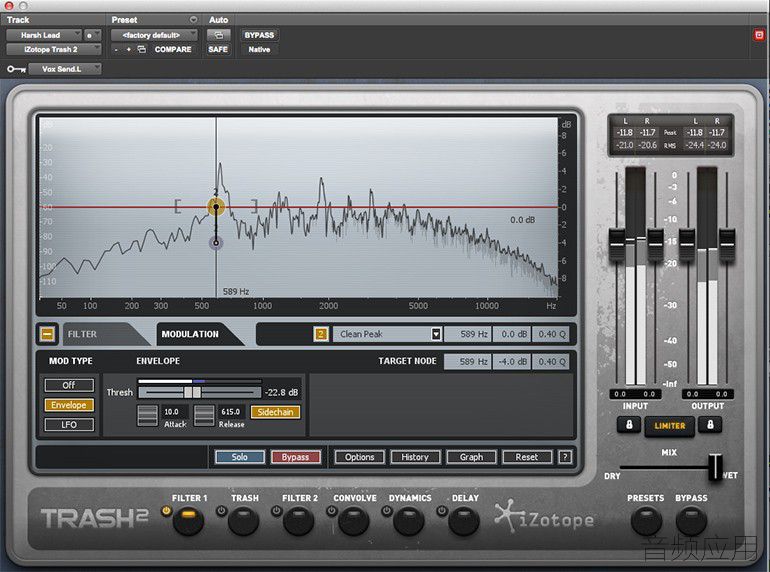770x572 pixels.
Task: Select the Off mod type
Action: [69, 385]
